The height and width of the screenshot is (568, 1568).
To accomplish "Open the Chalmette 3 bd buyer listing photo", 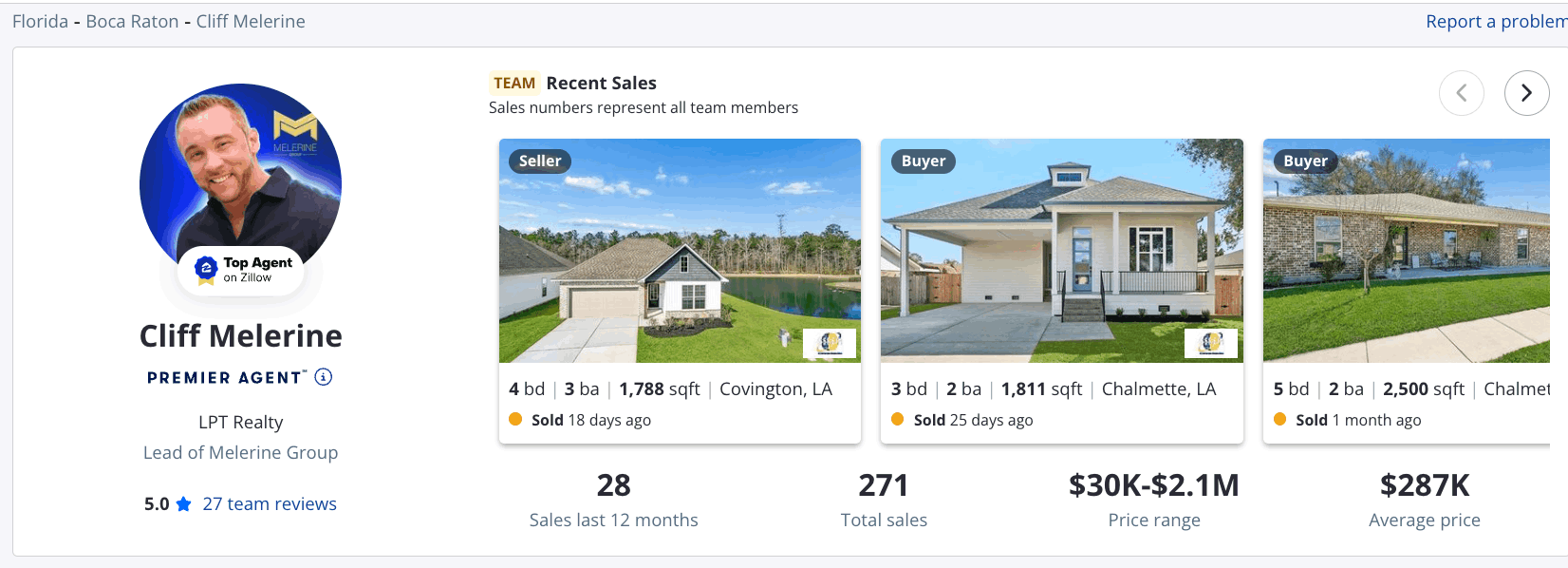I will click(x=1061, y=251).
